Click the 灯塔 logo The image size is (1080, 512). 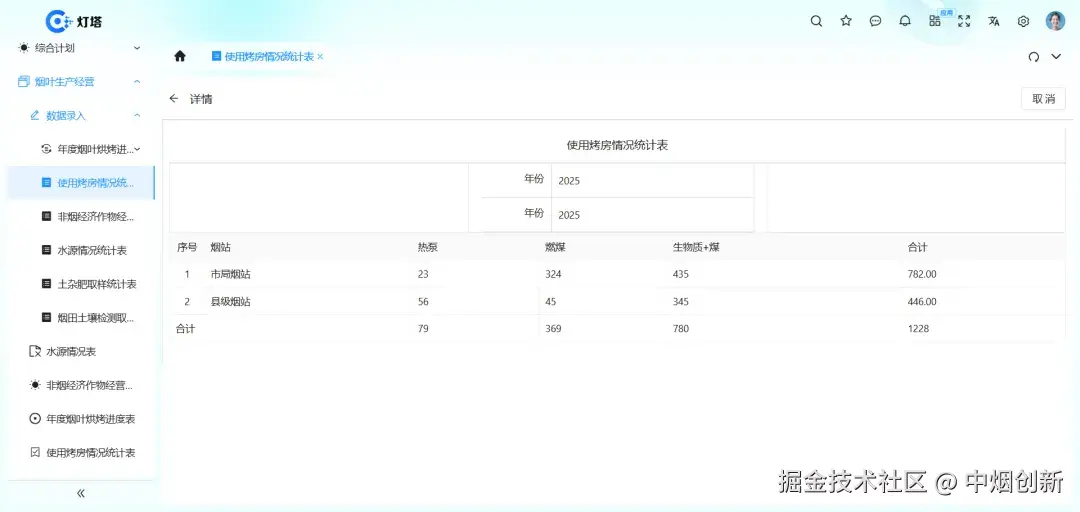74,21
